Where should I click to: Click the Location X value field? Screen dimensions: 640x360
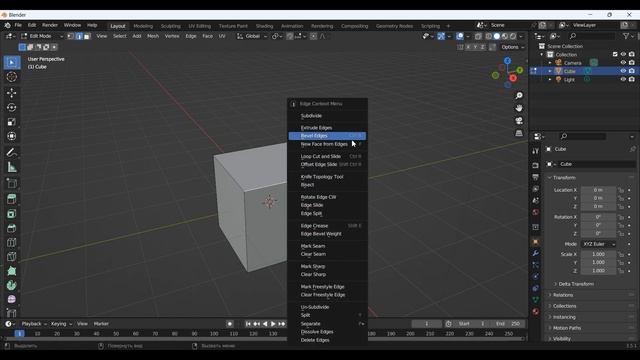coord(598,190)
